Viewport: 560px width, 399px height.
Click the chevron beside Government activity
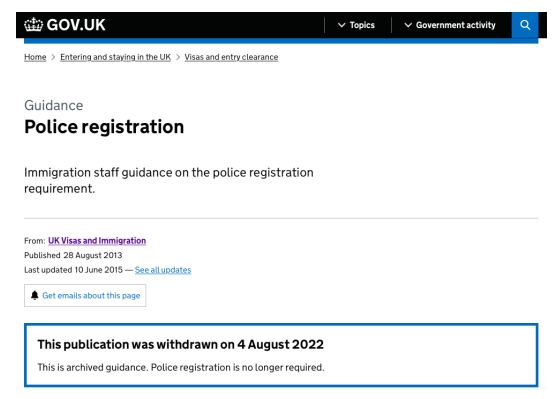408,25
